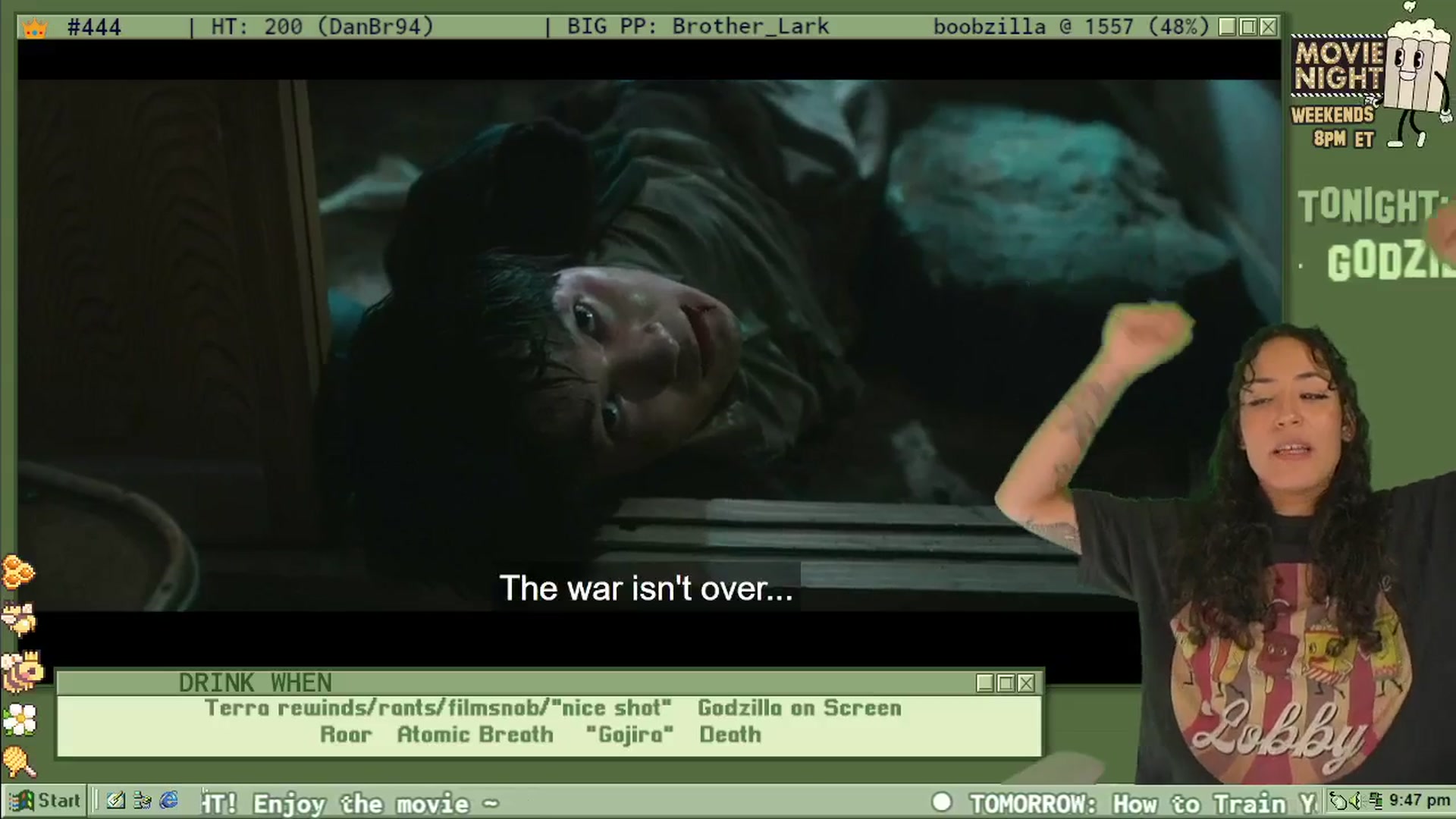This screenshot has height=819, width=1456.
Task: Select the crowned queen bee icon
Action: click(x=21, y=671)
